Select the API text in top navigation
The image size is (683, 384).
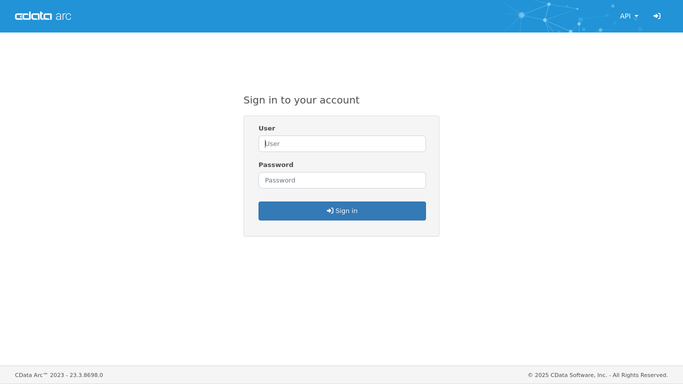[x=625, y=16]
